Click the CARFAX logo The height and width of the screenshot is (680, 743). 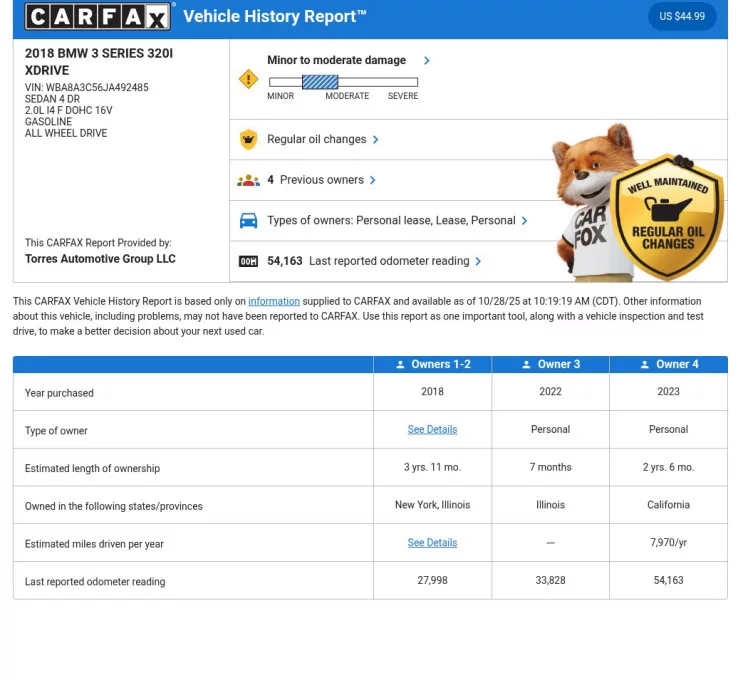click(98, 17)
